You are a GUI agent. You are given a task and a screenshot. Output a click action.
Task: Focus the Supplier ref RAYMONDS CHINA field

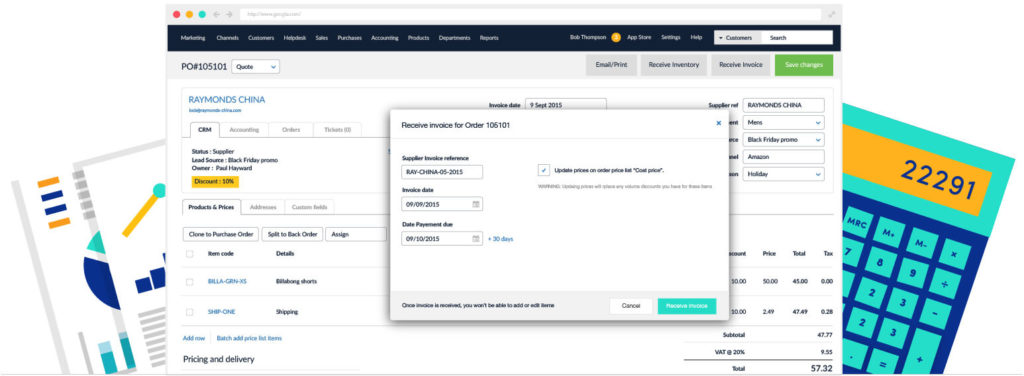pyautogui.click(x=784, y=105)
